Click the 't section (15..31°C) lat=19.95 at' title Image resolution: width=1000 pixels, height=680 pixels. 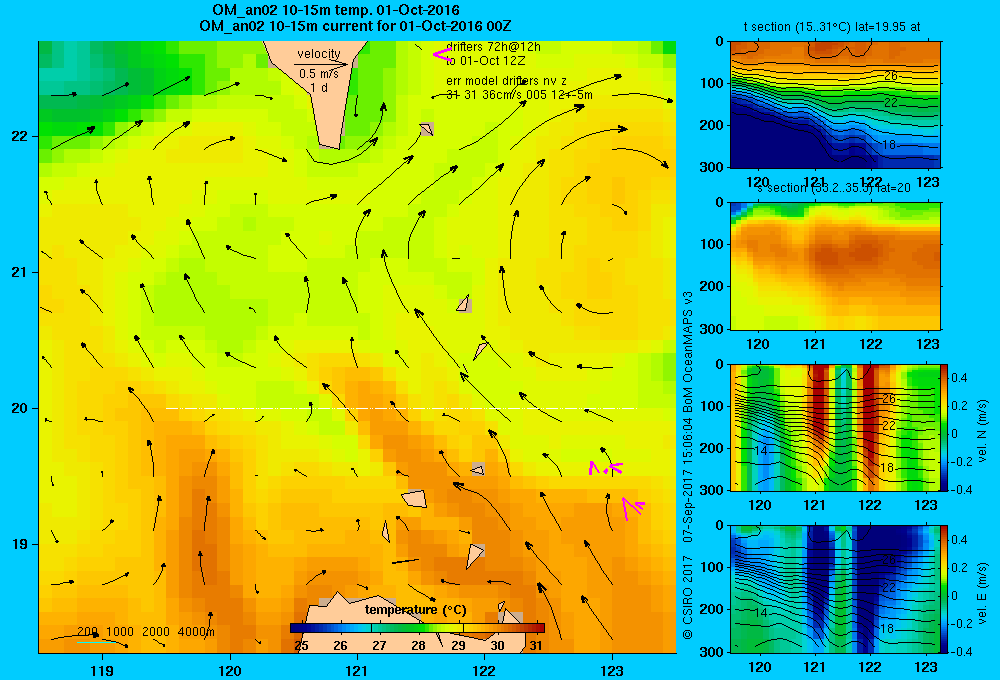832,27
